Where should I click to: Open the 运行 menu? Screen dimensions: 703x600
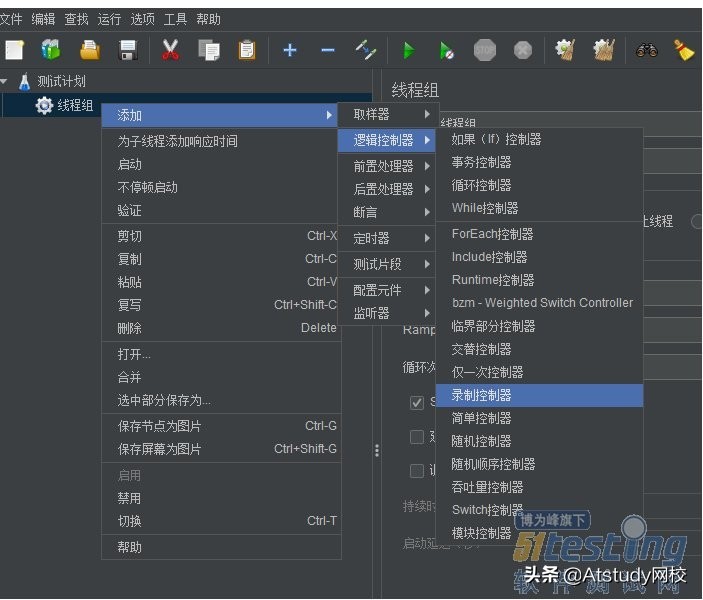tap(109, 19)
